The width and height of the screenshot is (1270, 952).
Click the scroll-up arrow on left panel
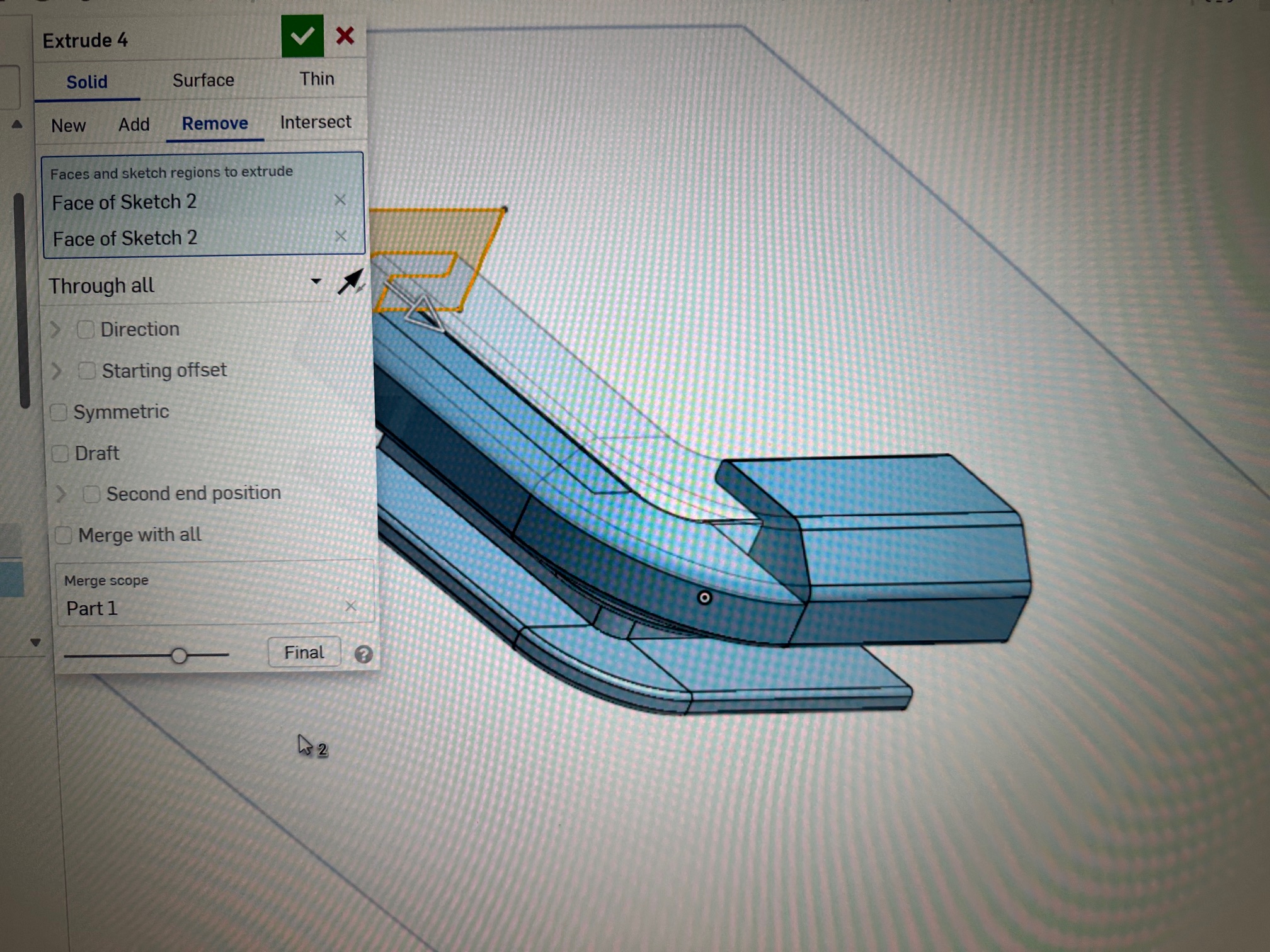(17, 125)
